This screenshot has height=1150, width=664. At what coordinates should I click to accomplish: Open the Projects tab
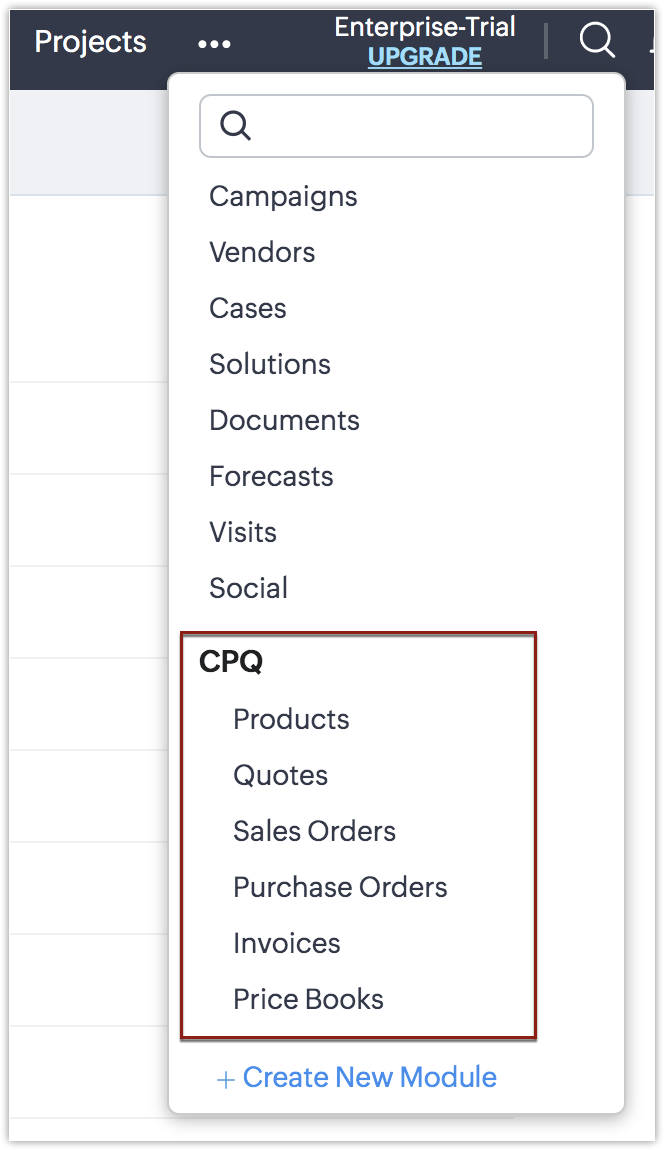[90, 42]
